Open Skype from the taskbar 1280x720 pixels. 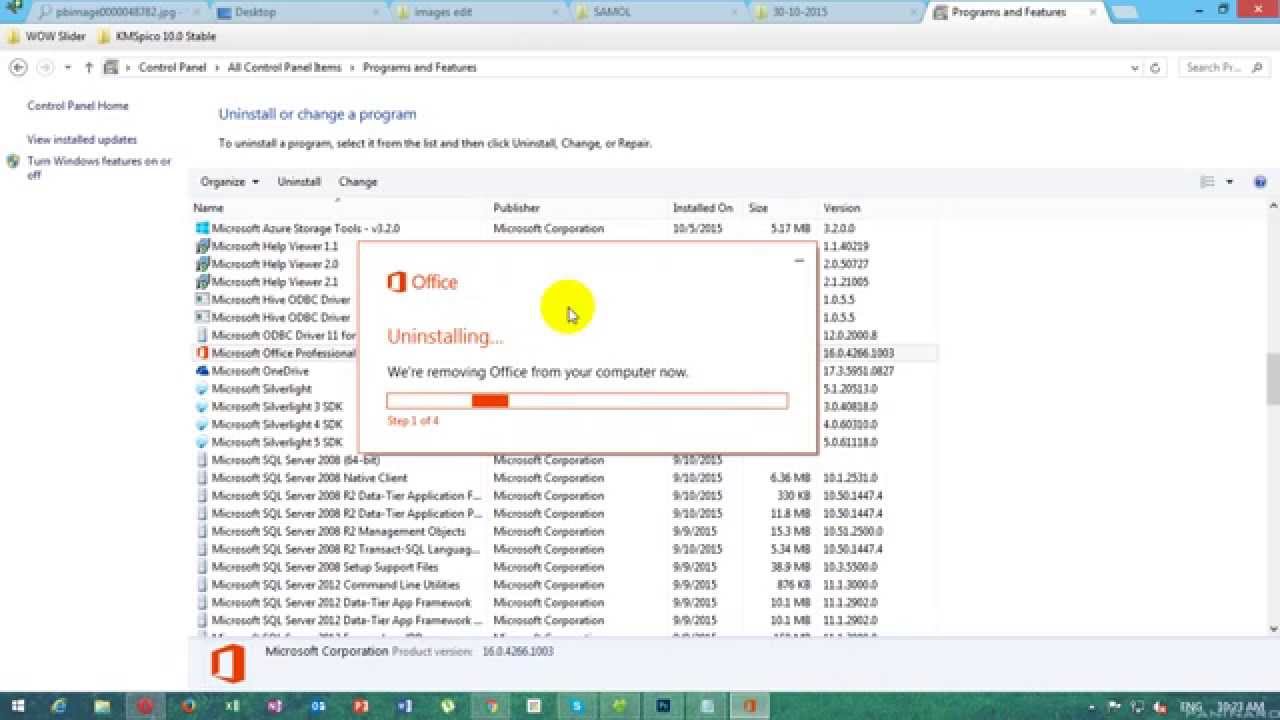[x=577, y=706]
